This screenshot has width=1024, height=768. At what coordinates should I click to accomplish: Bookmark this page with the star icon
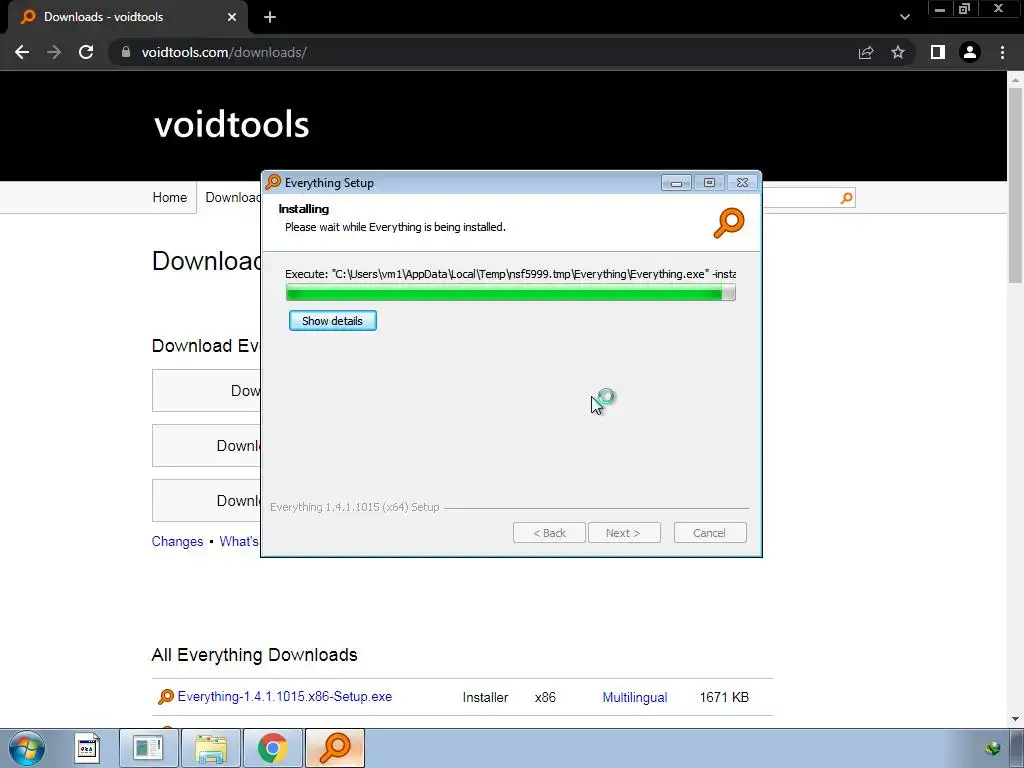pyautogui.click(x=898, y=52)
